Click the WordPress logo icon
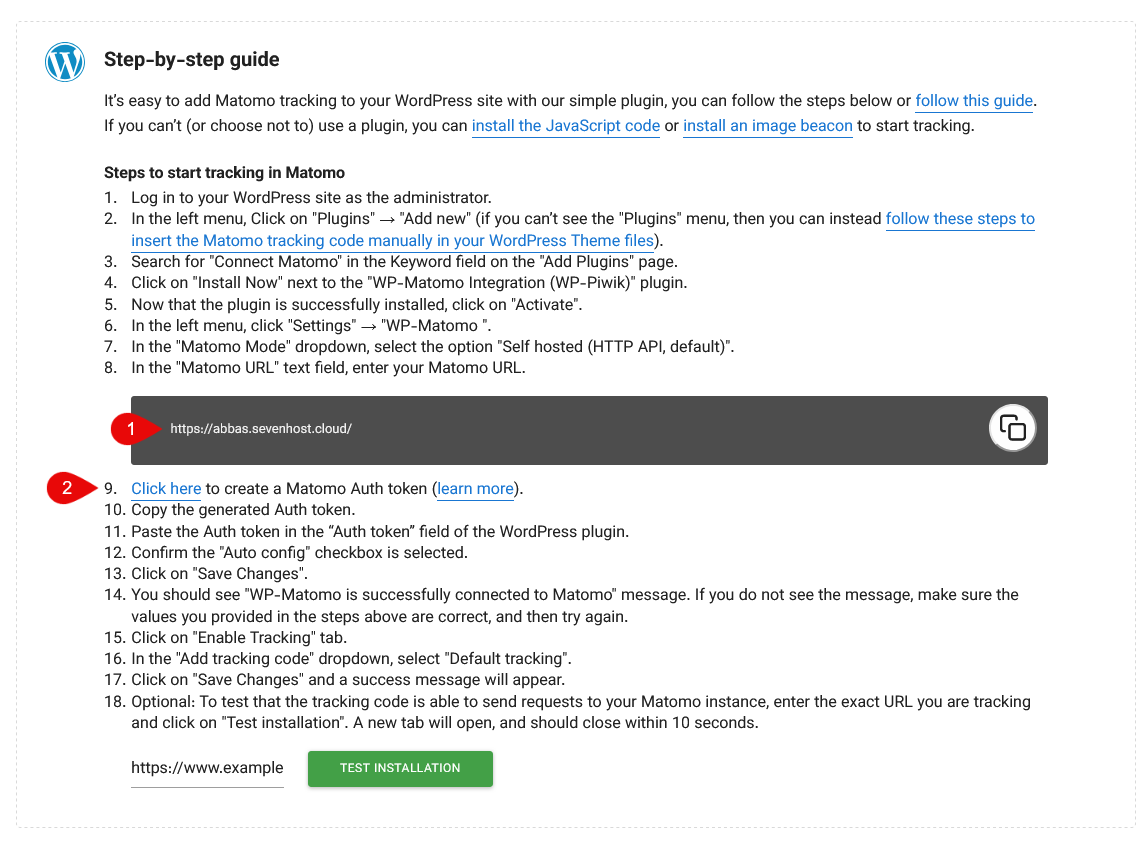 (x=64, y=62)
